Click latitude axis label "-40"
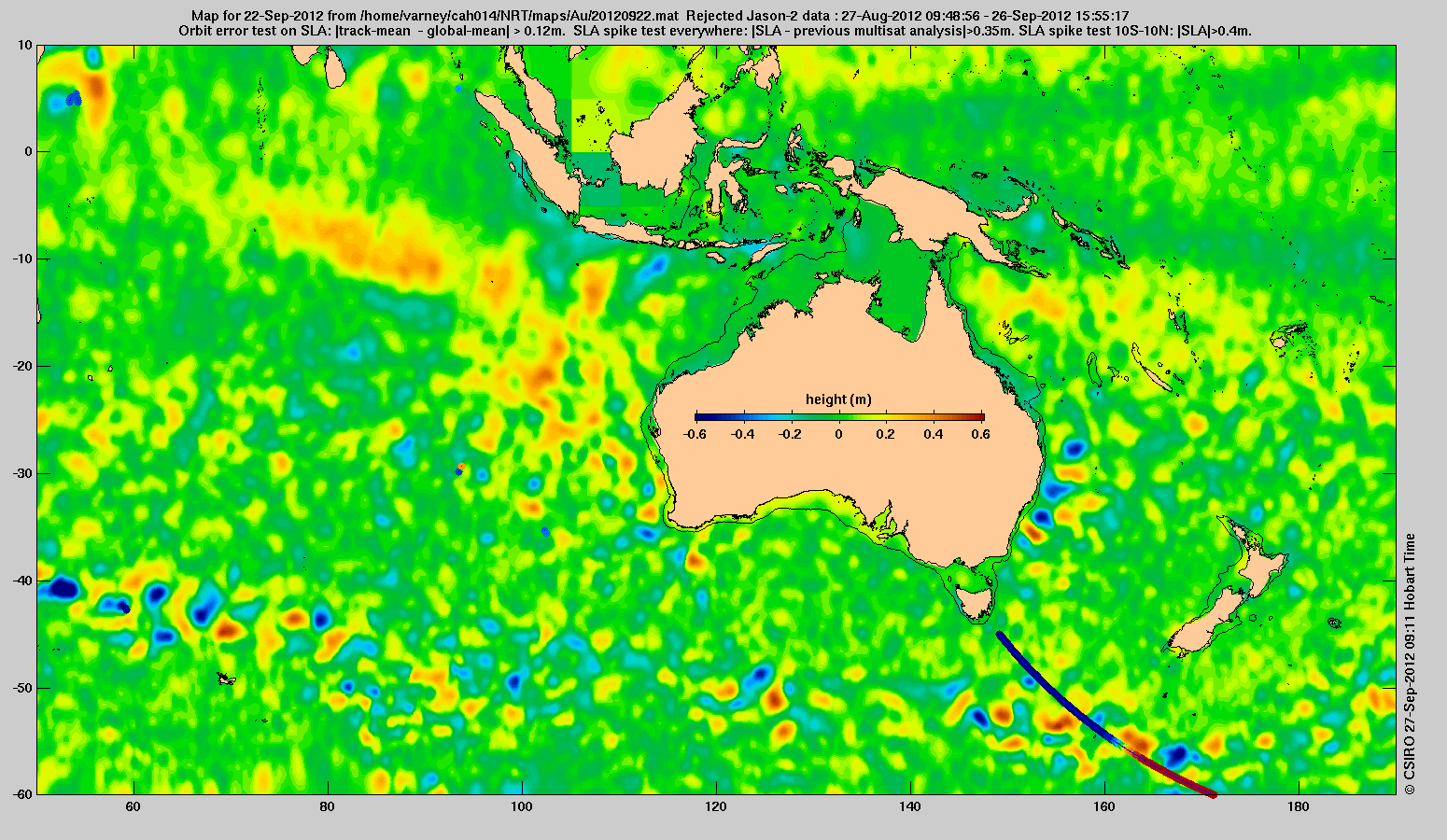1447x840 pixels. pyautogui.click(x=21, y=581)
